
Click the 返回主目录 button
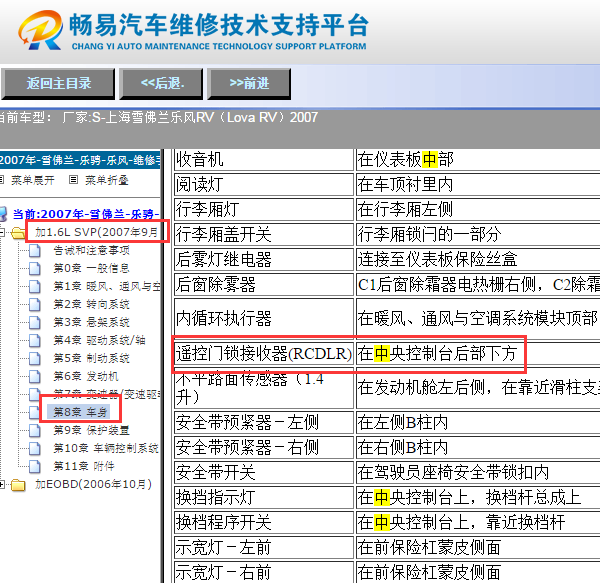click(58, 84)
